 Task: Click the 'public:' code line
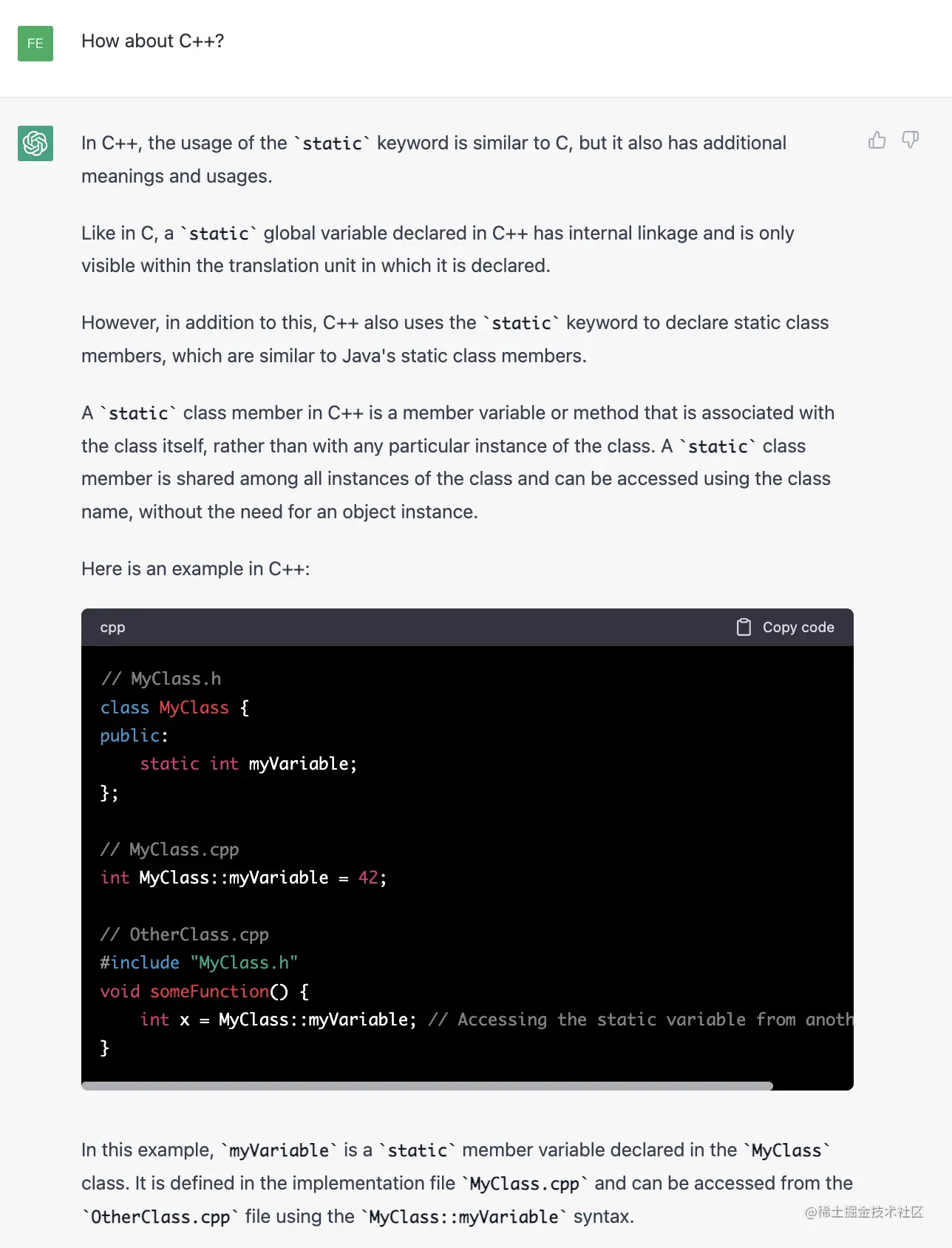coord(135,736)
